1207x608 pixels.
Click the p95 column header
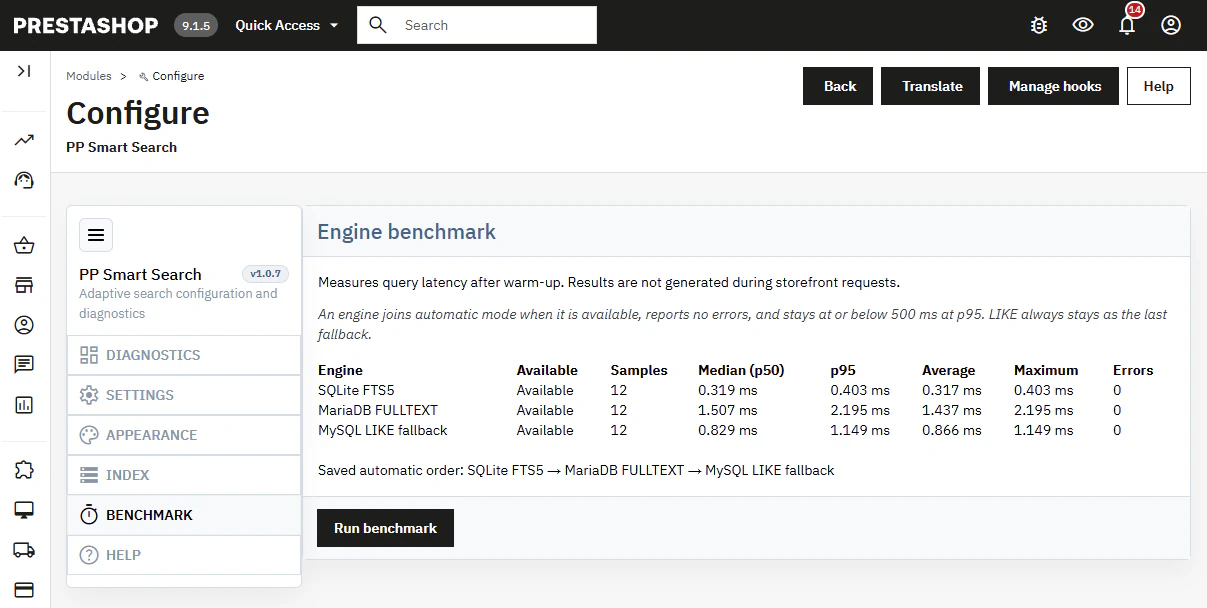(843, 370)
